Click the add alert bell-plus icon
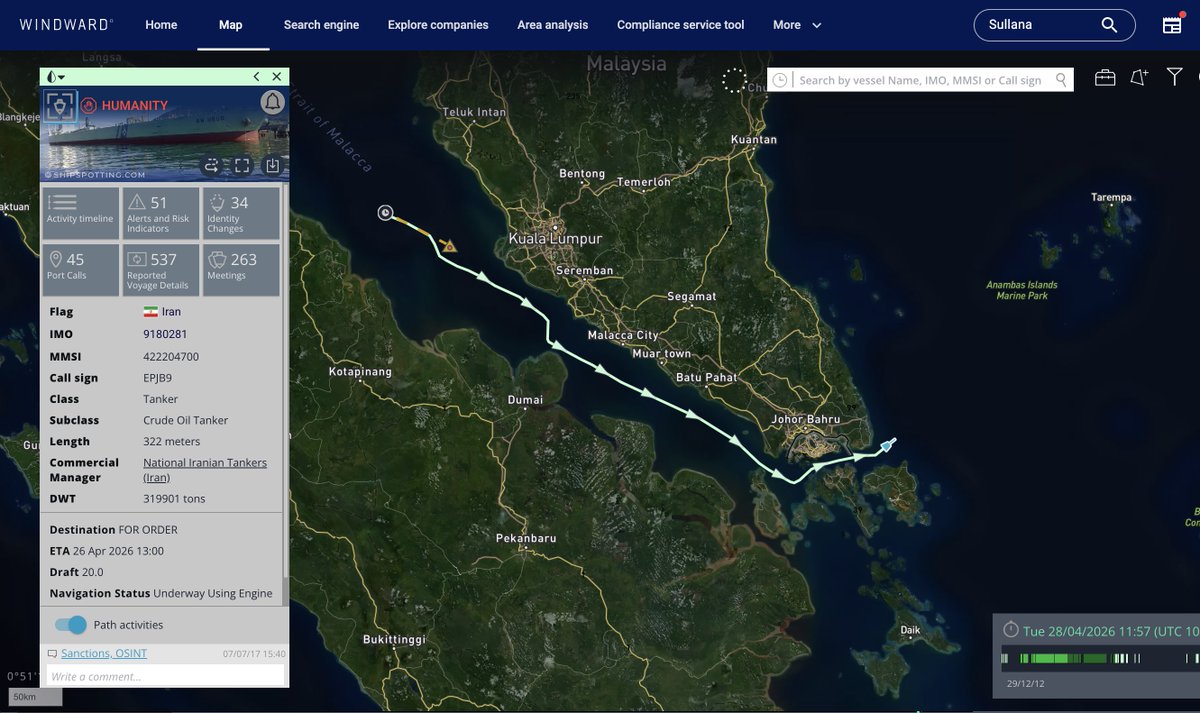This screenshot has width=1200, height=713. 1139,78
